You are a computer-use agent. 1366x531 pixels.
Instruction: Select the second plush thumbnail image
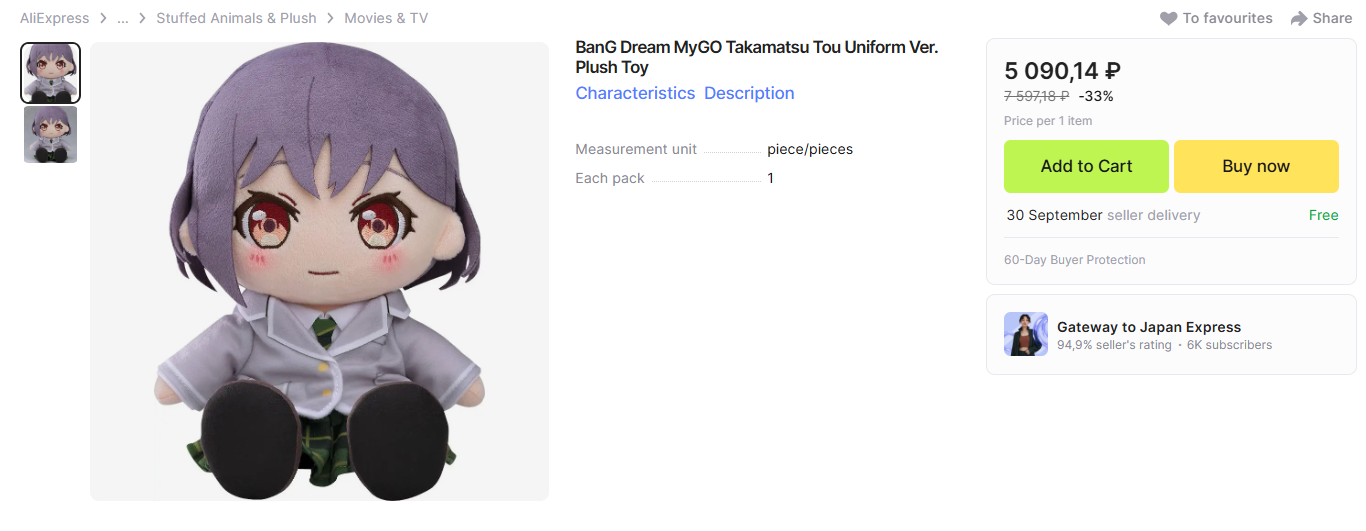tap(50, 134)
